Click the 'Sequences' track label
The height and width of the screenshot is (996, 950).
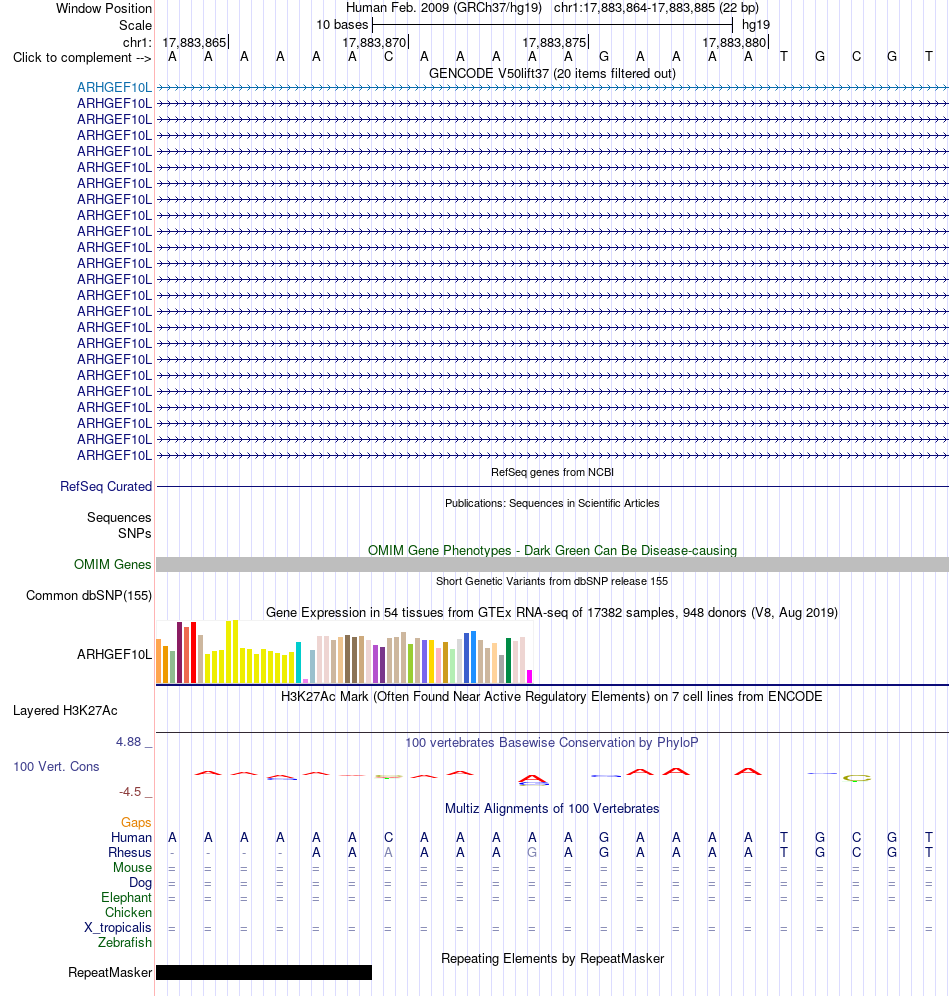(x=119, y=518)
